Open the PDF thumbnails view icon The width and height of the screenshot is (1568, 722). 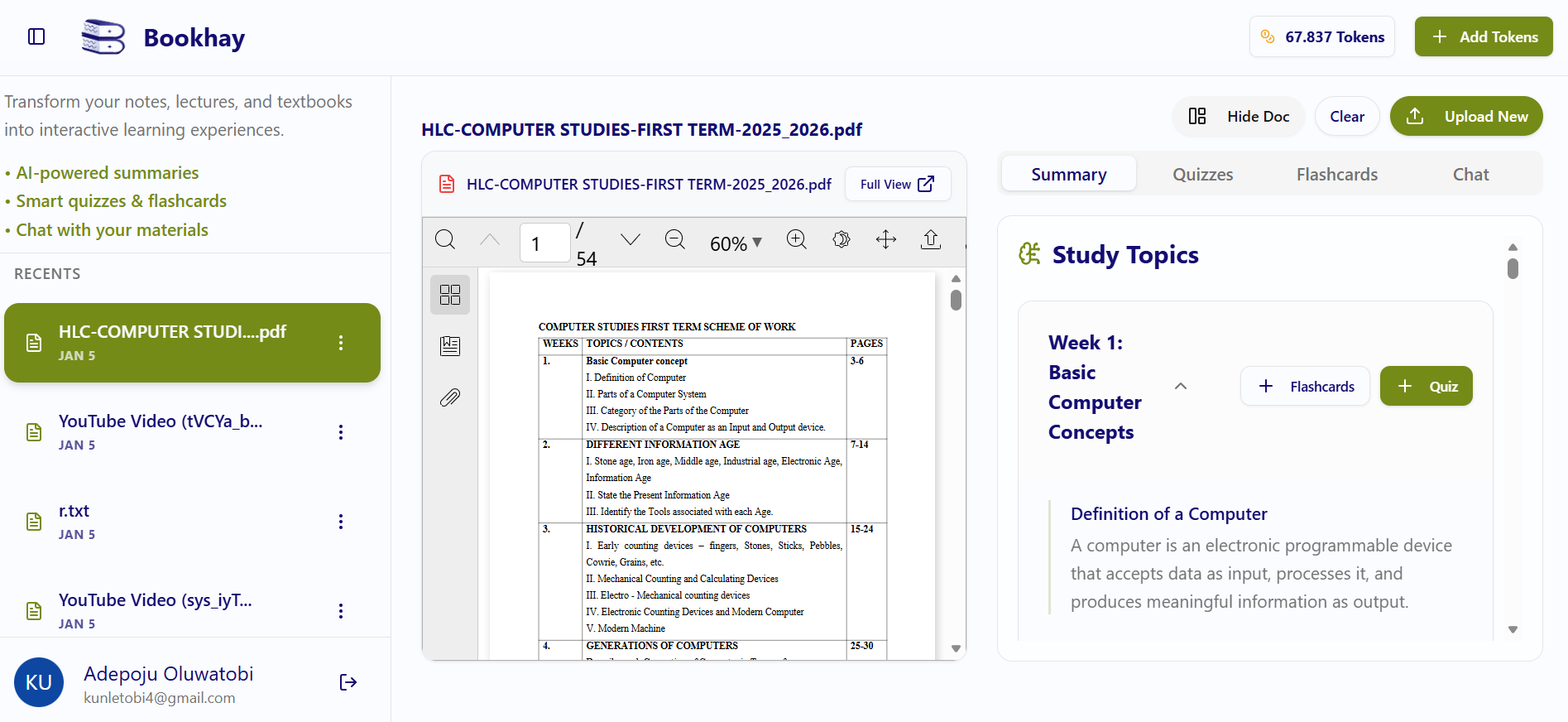(x=450, y=295)
